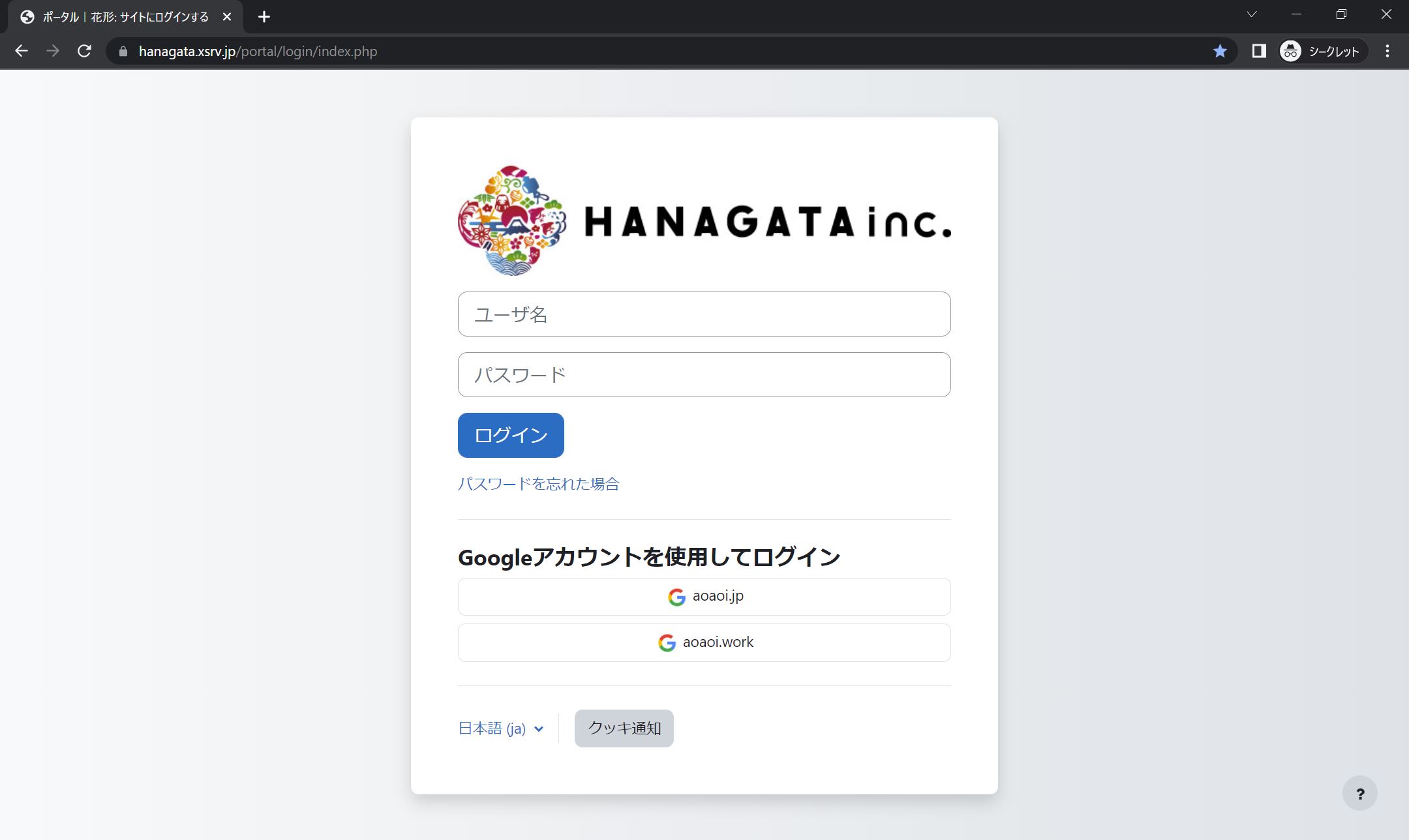Click the browser back arrow
The width and height of the screenshot is (1409, 840).
(22, 51)
